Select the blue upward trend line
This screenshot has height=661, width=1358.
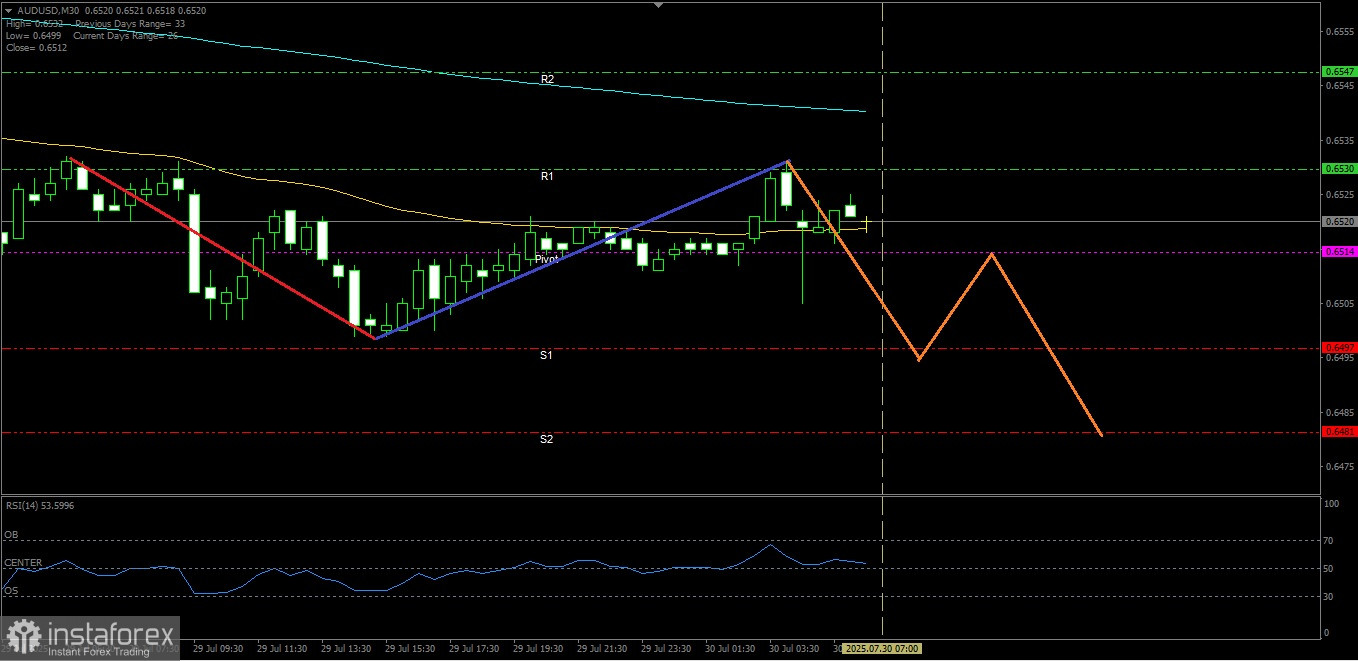click(581, 249)
